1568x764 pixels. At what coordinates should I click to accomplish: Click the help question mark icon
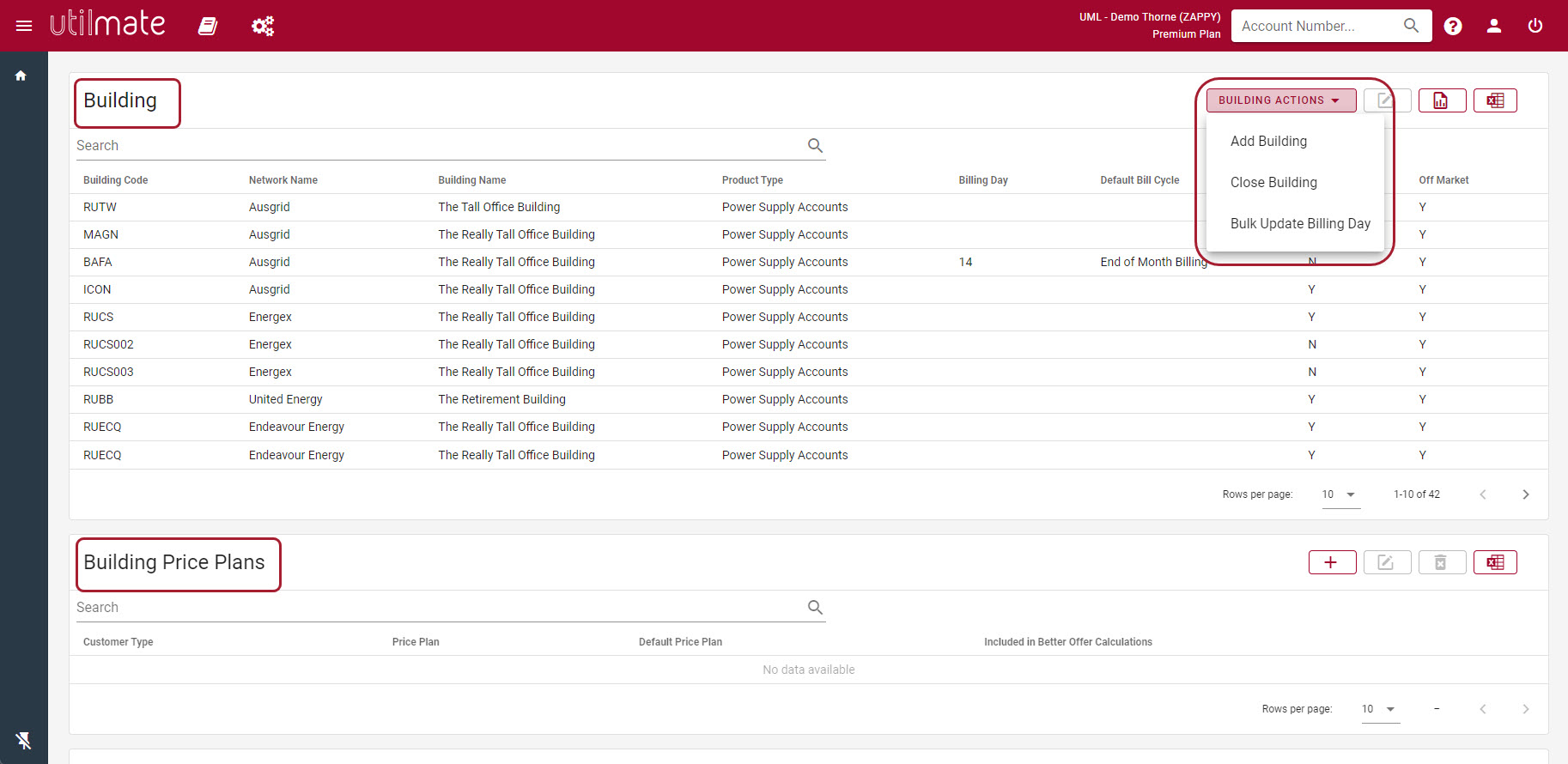point(1453,26)
